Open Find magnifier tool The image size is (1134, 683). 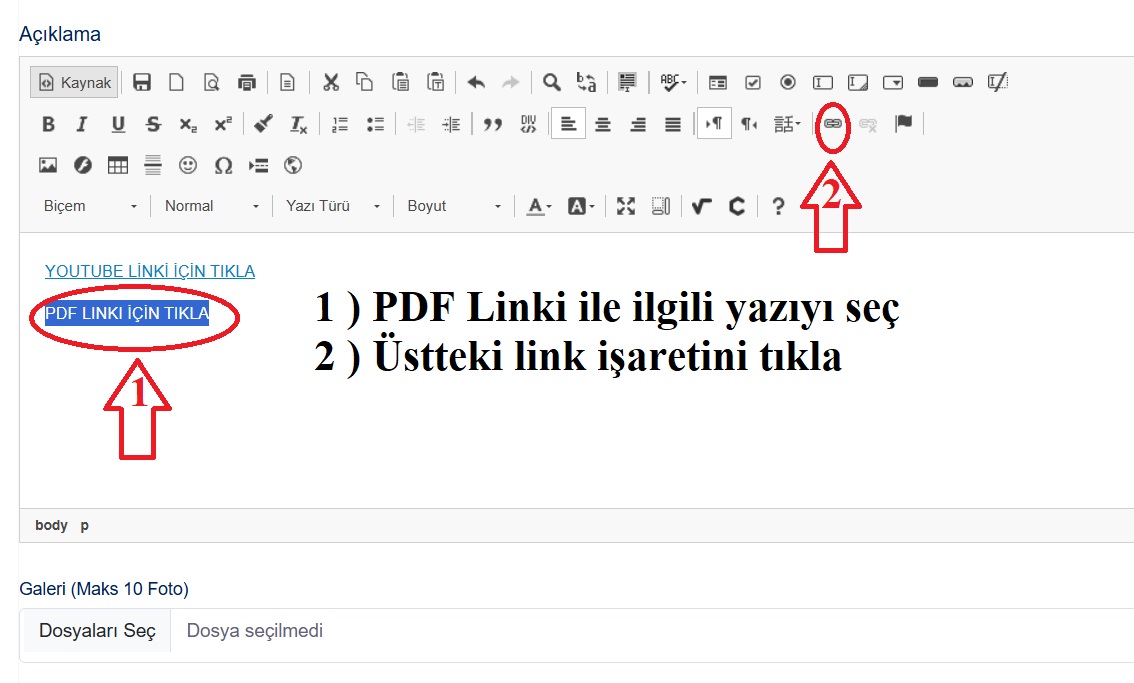[x=551, y=82]
